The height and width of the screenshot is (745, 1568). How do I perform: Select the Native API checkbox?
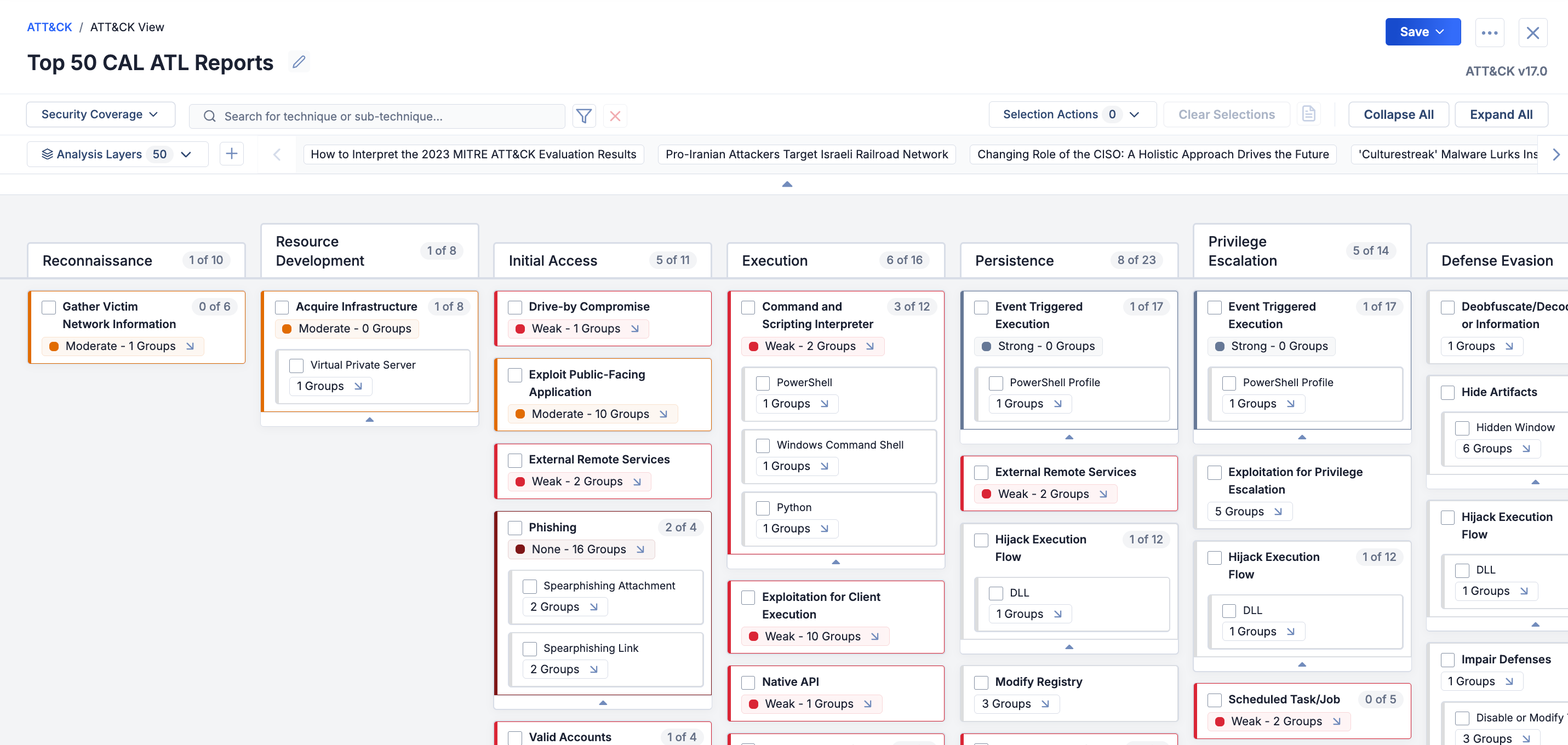748,683
